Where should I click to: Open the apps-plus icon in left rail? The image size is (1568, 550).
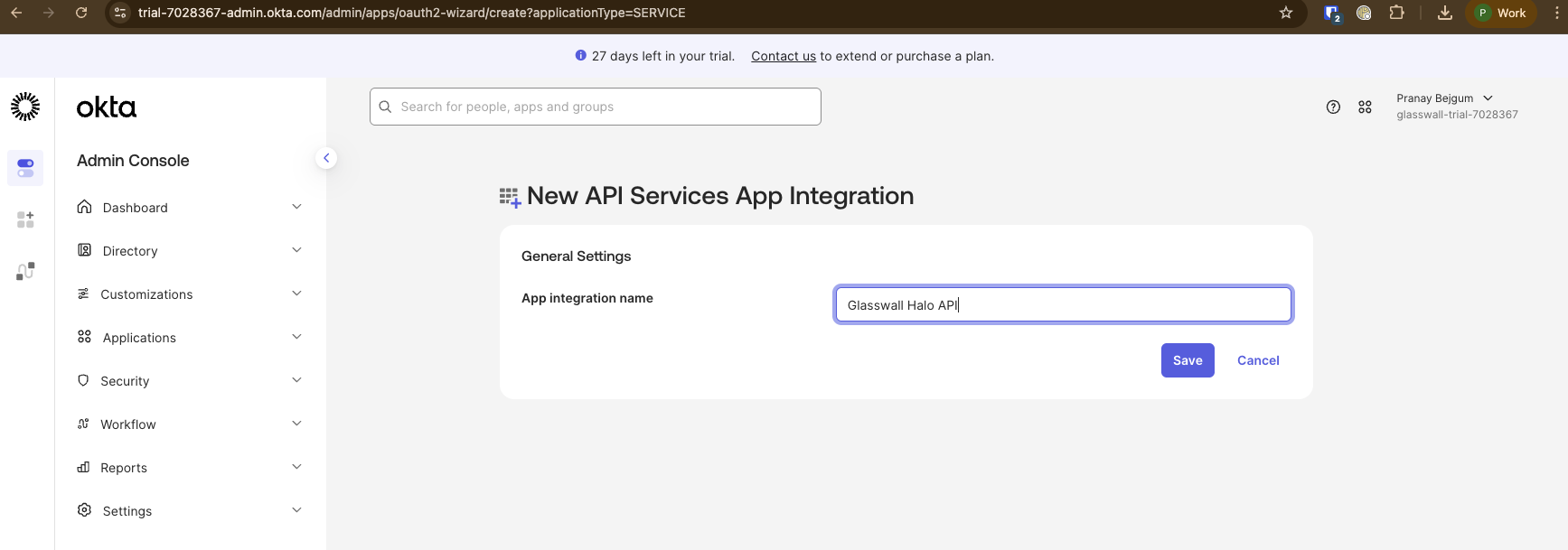pos(25,219)
